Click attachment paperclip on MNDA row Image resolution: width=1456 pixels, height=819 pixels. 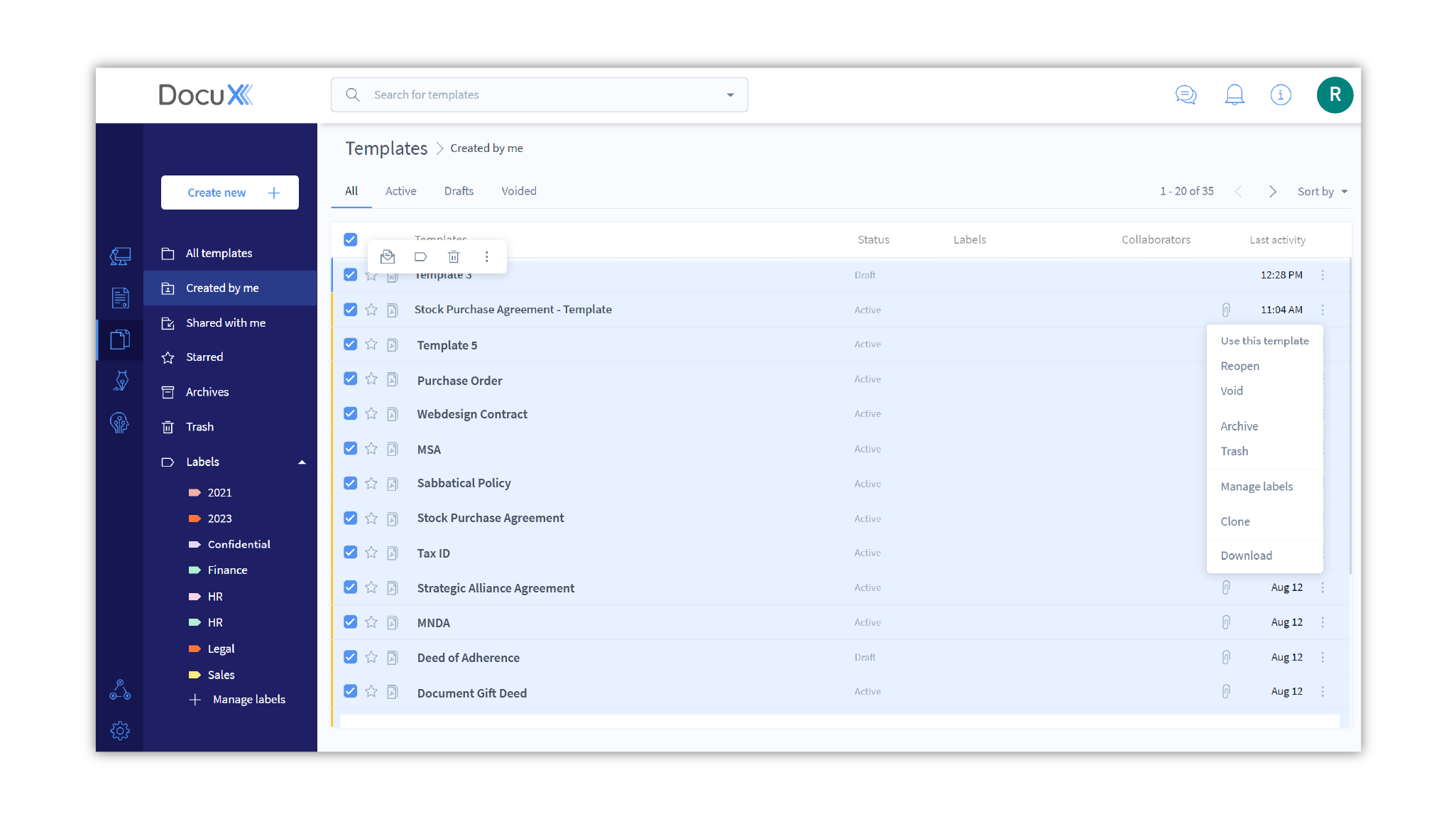tap(1226, 622)
